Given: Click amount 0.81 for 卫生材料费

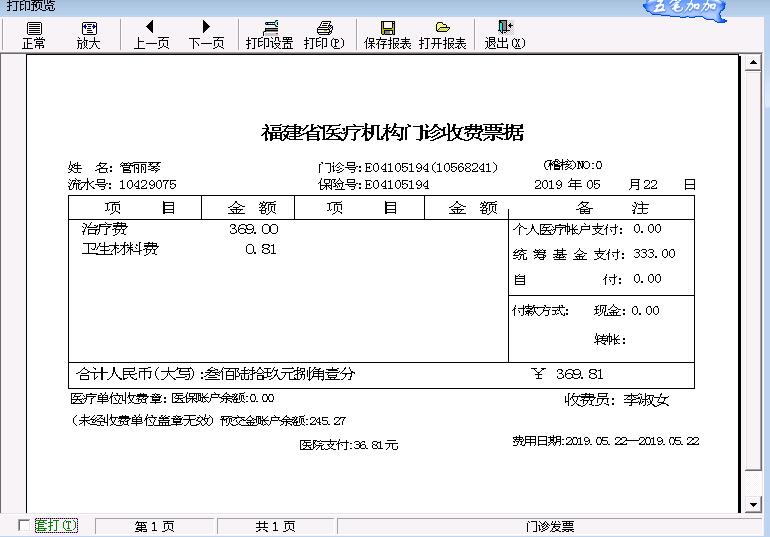Looking at the screenshot, I should tap(261, 249).
